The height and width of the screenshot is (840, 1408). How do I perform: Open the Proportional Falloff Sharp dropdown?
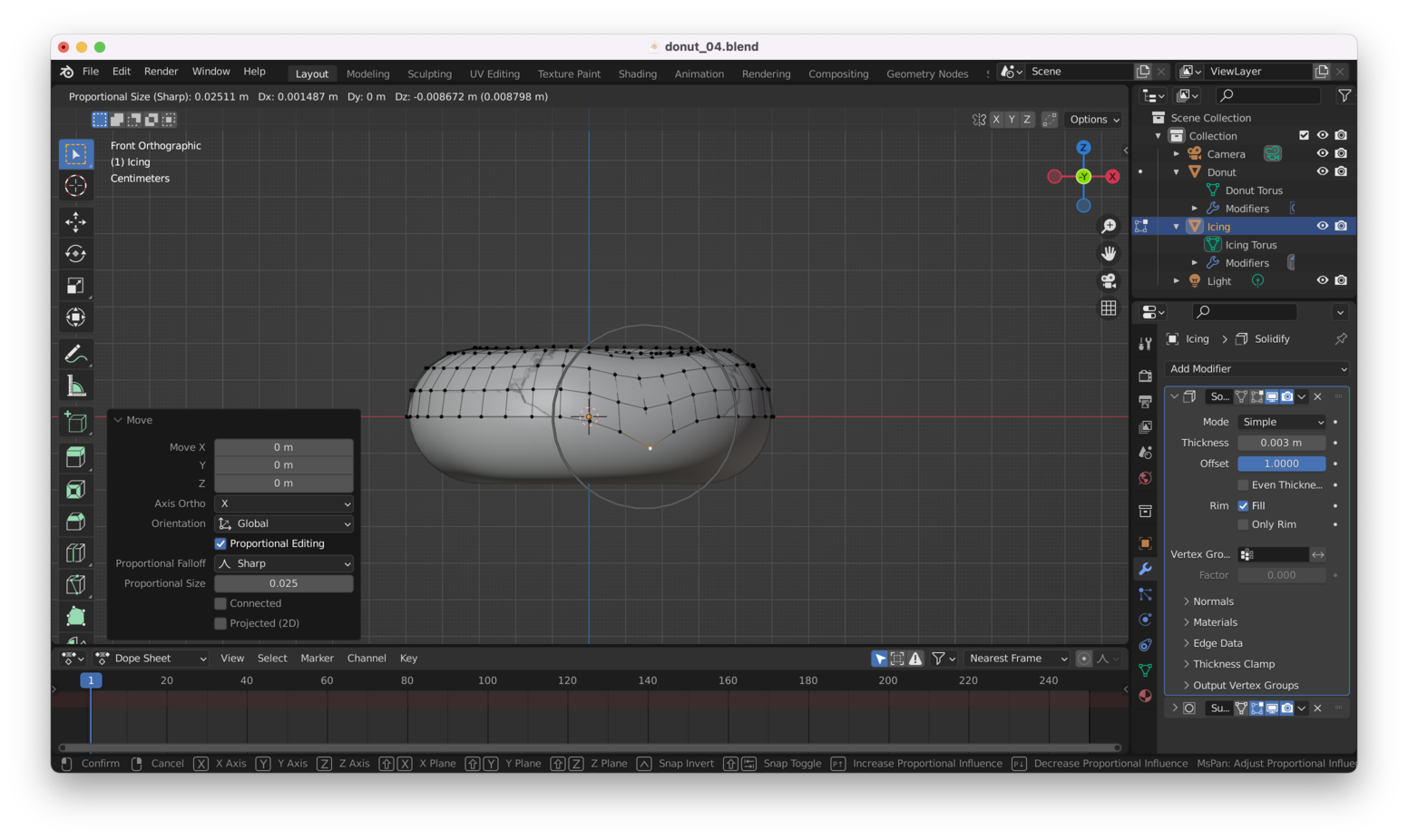[x=284, y=563]
